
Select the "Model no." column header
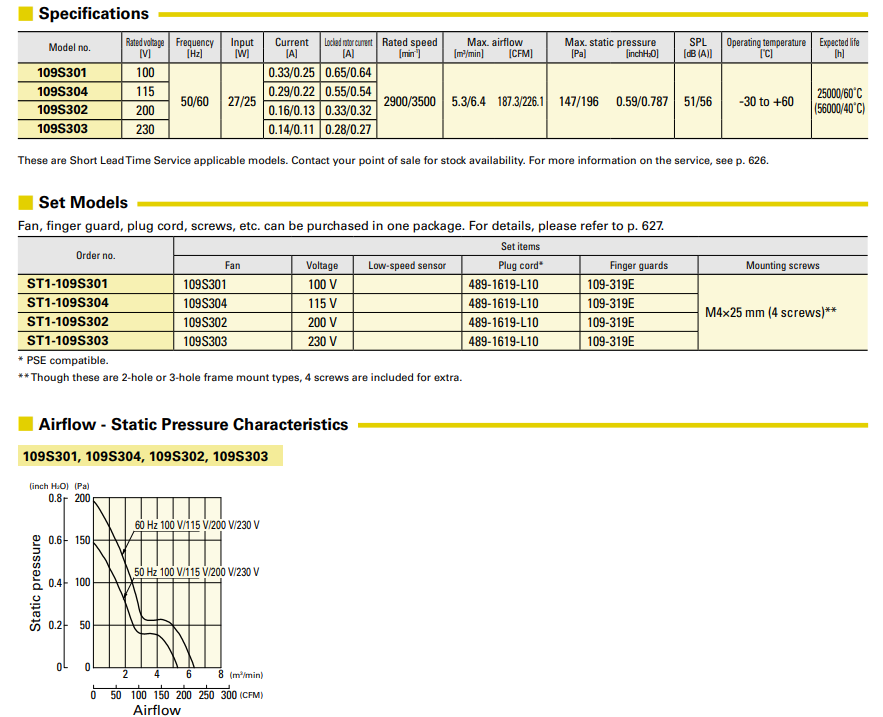(x=69, y=47)
